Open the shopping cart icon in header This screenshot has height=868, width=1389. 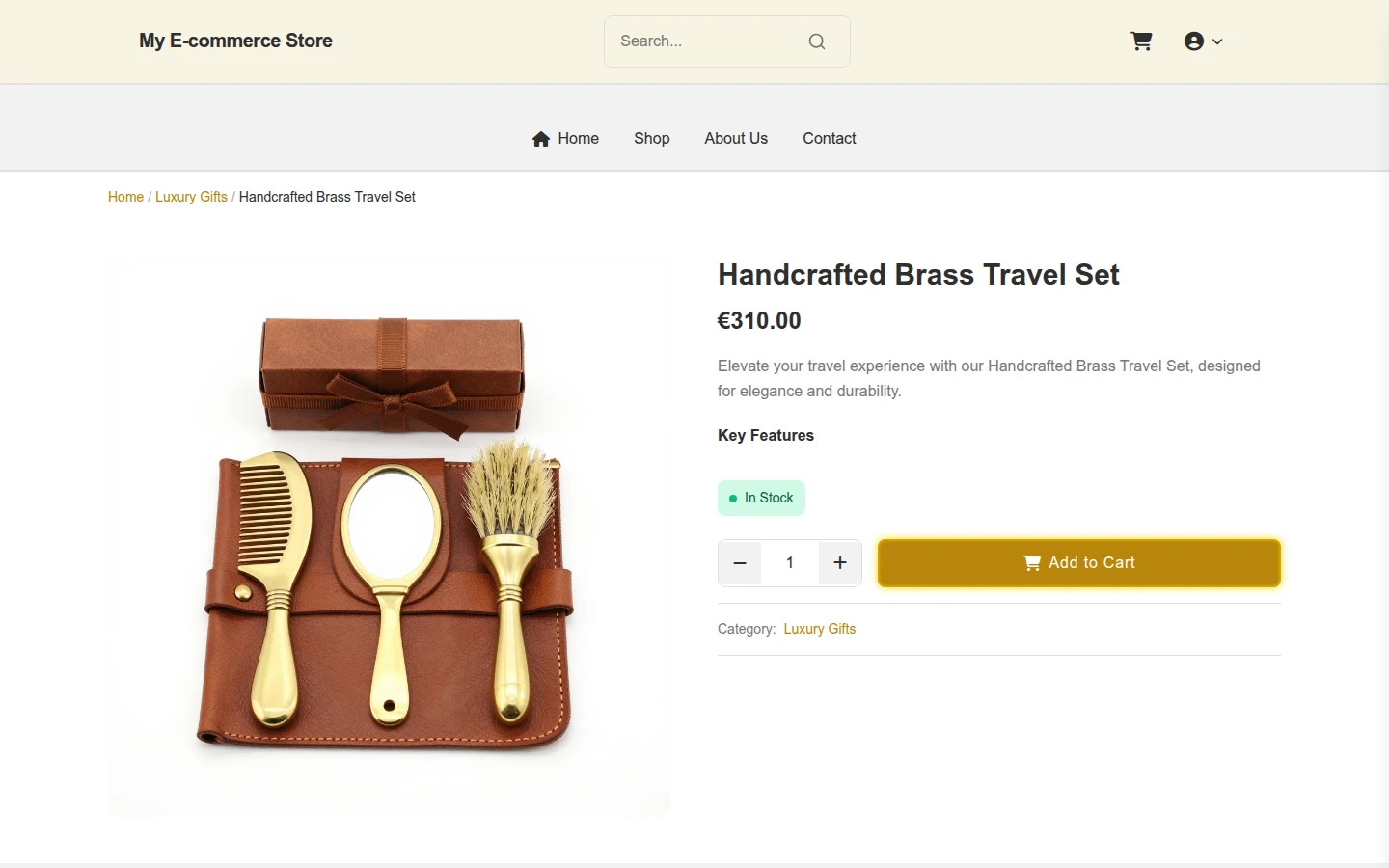click(1141, 41)
